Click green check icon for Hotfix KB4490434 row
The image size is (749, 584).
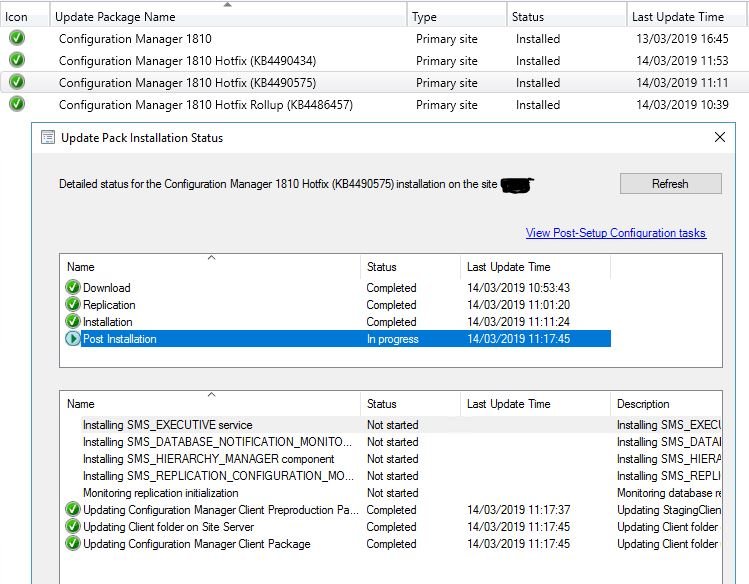(x=17, y=60)
